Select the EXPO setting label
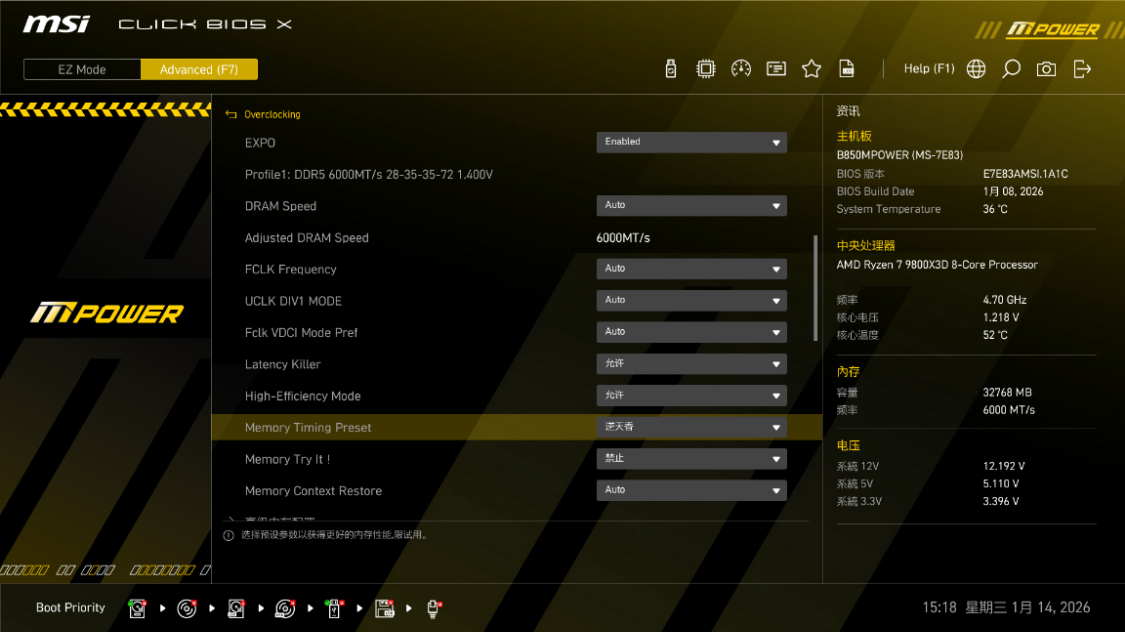 click(260, 143)
